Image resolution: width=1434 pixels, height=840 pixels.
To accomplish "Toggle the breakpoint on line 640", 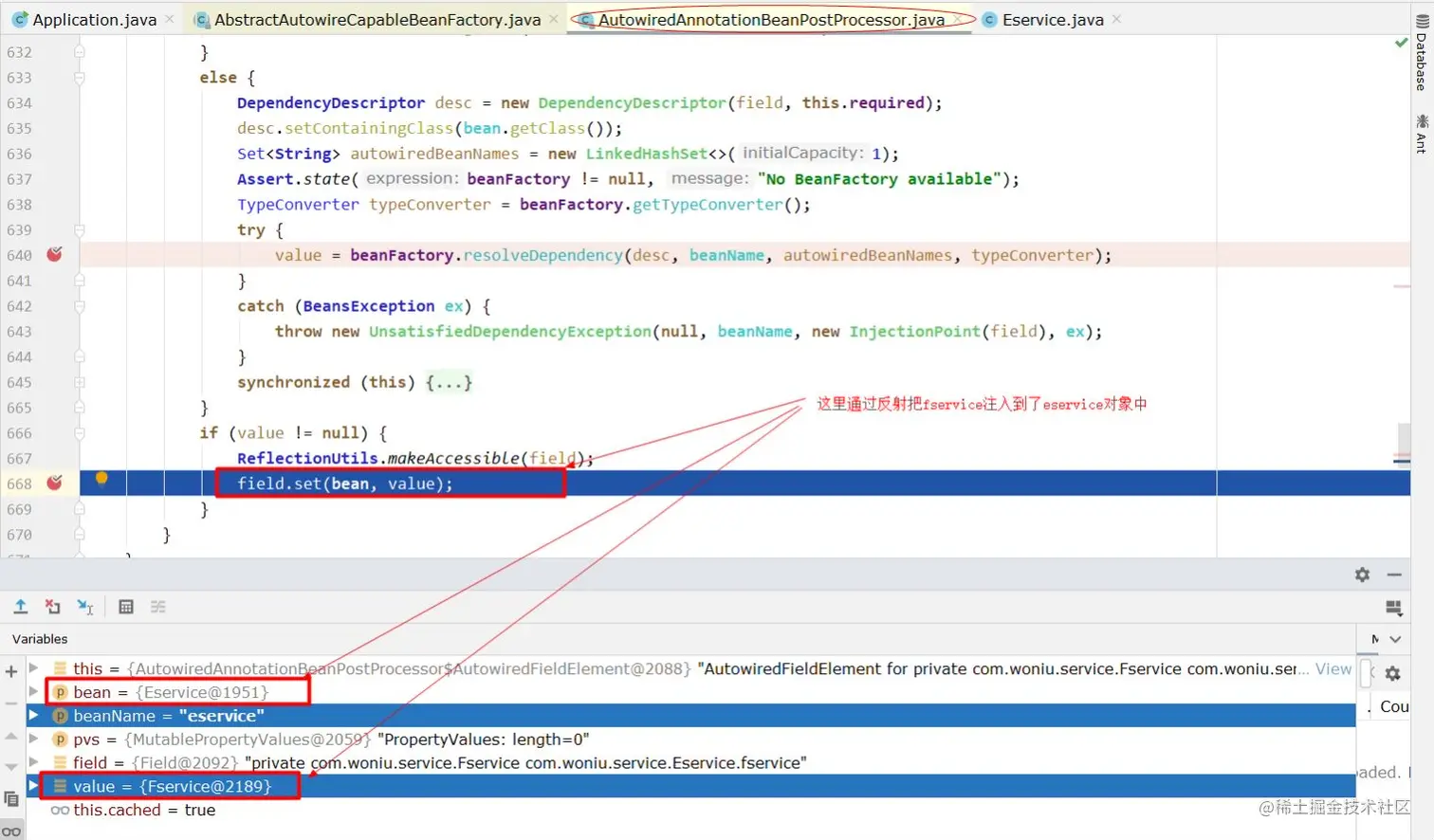I will [x=54, y=254].
